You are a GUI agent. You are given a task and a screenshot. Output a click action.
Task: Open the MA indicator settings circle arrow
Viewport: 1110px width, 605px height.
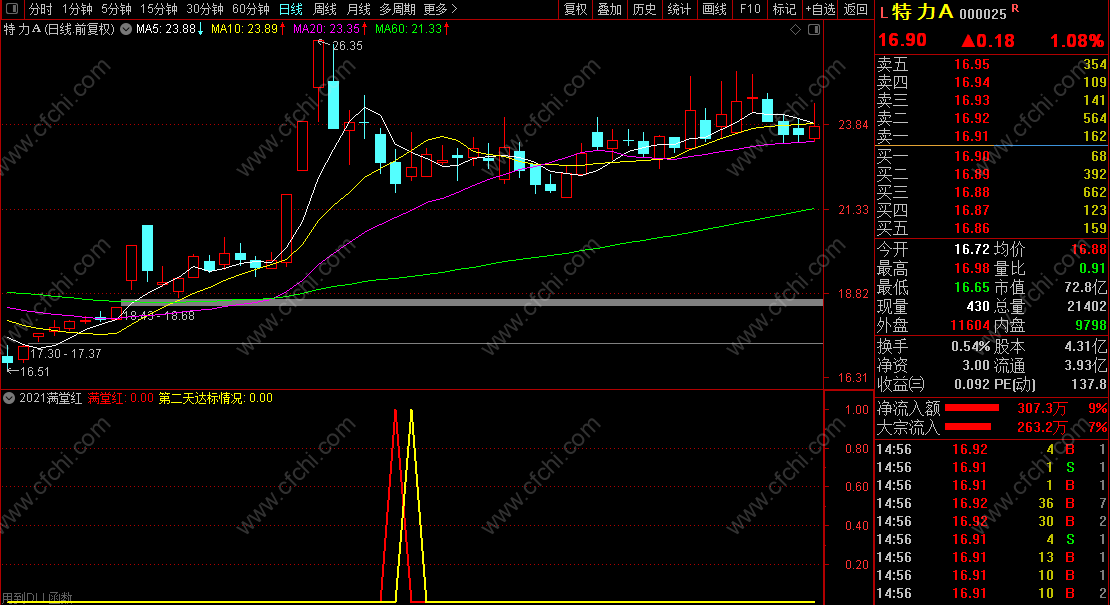pos(126,29)
